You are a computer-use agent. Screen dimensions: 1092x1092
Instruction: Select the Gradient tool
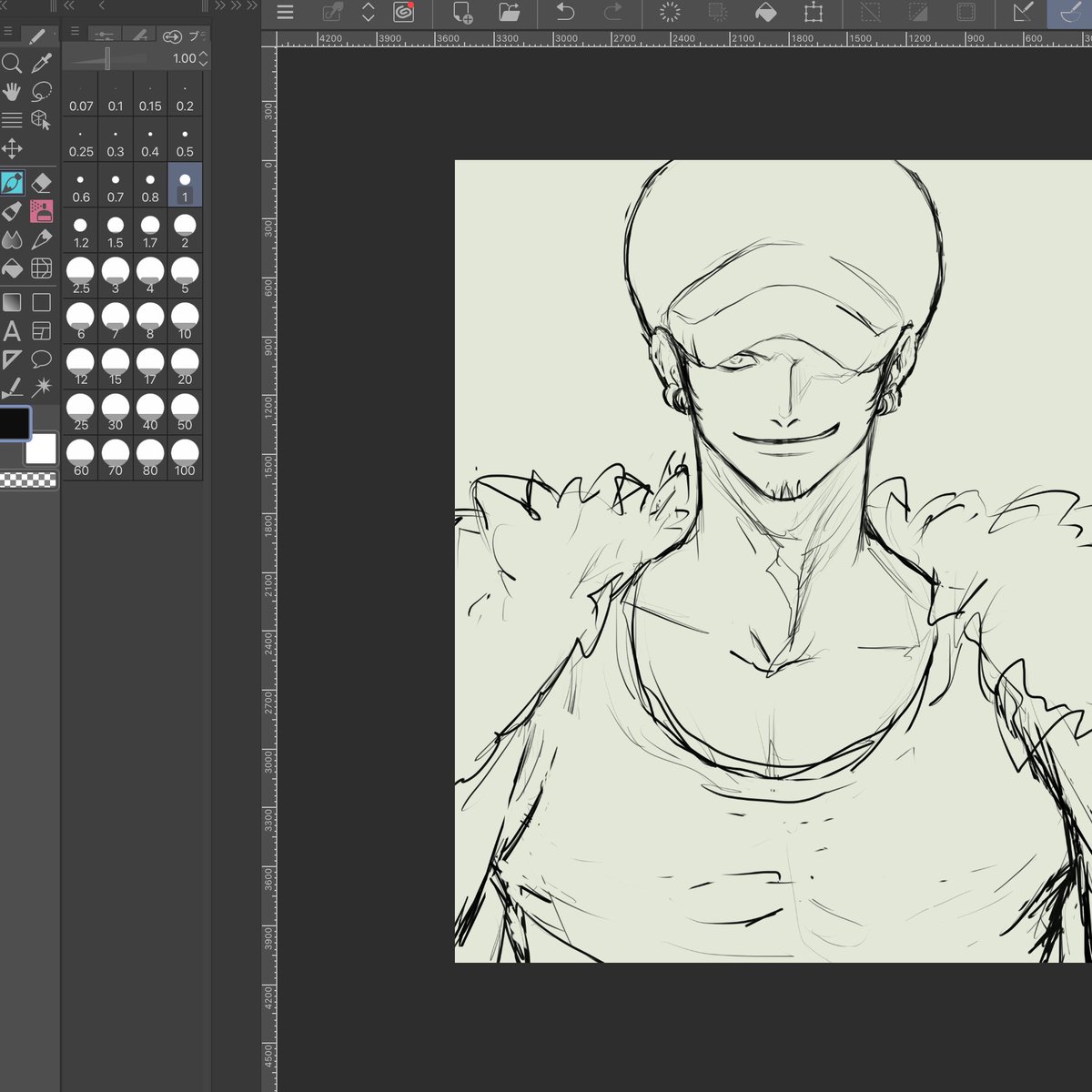click(x=12, y=302)
